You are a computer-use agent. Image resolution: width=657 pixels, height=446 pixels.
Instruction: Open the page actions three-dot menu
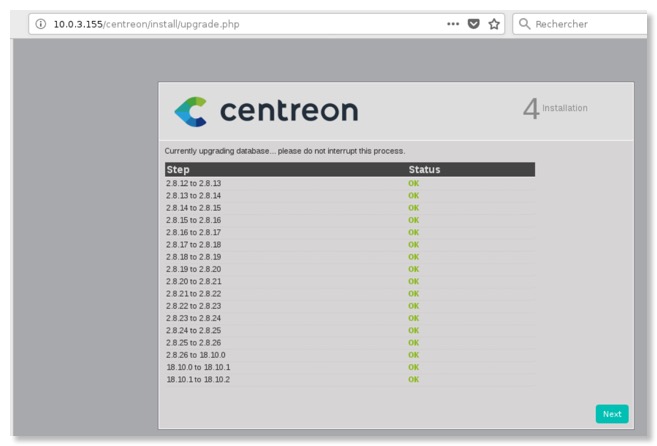[x=453, y=24]
